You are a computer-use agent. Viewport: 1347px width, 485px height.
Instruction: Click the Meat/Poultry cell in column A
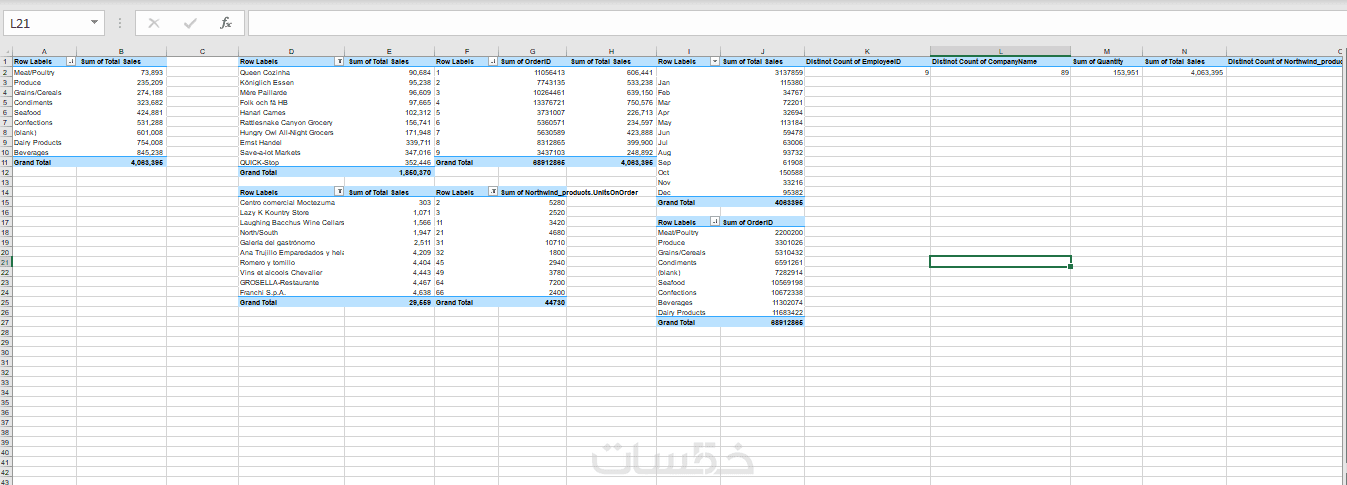(x=44, y=72)
